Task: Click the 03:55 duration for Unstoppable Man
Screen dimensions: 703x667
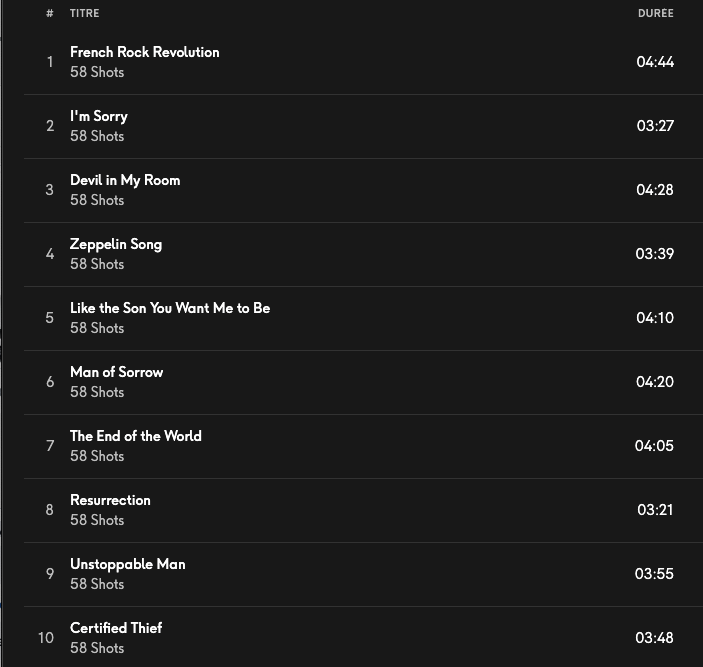Action: point(654,574)
